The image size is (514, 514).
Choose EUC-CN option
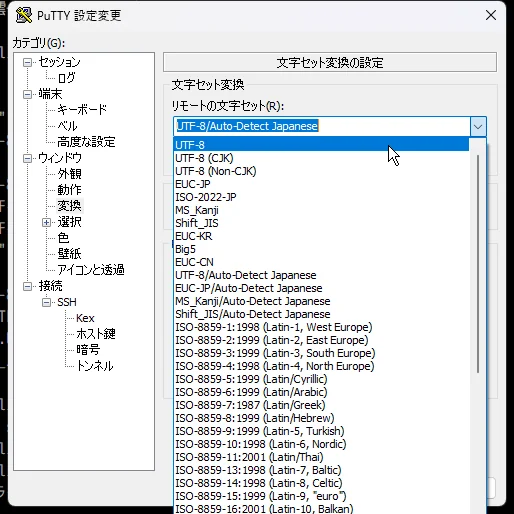[x=321, y=262]
